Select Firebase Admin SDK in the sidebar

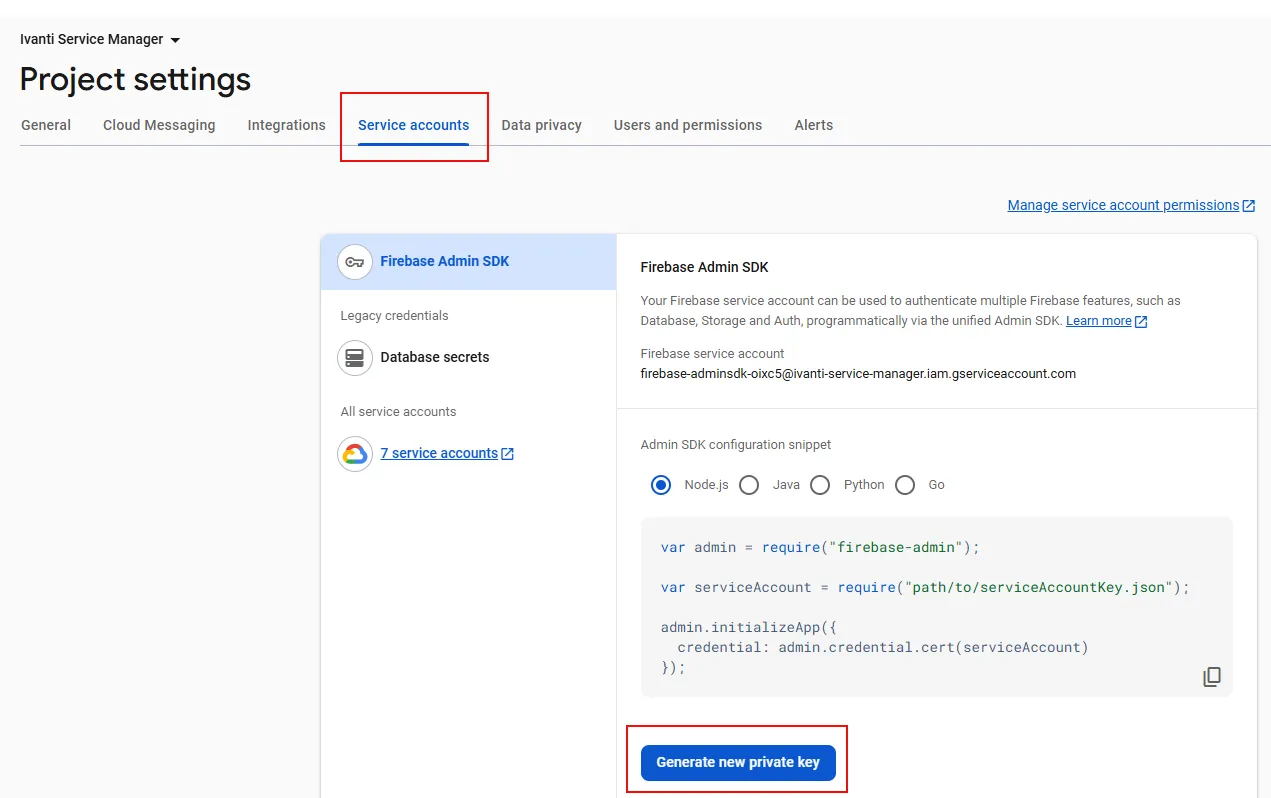click(x=468, y=262)
